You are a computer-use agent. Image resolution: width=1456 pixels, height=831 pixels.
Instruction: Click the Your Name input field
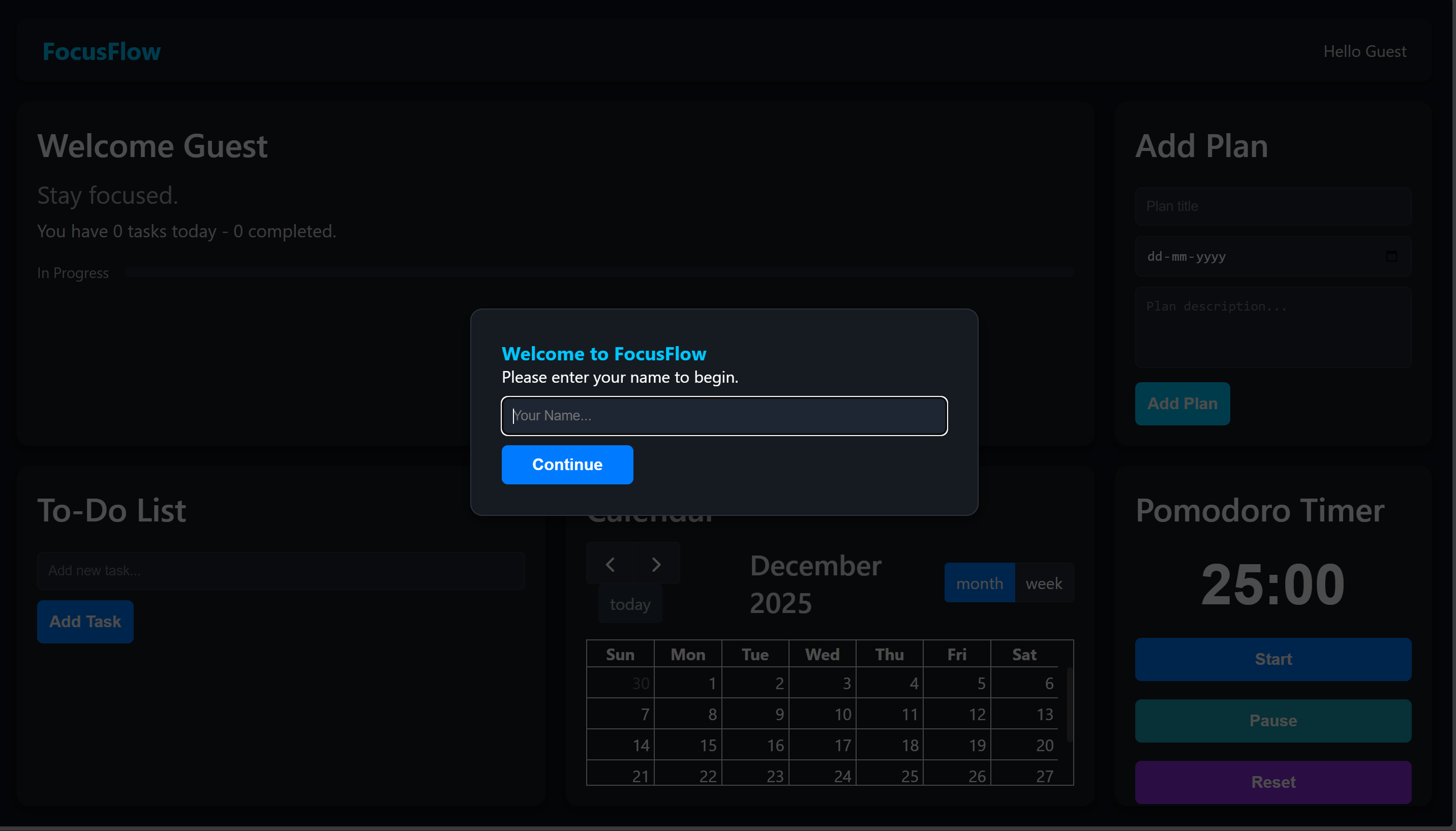[724, 416]
